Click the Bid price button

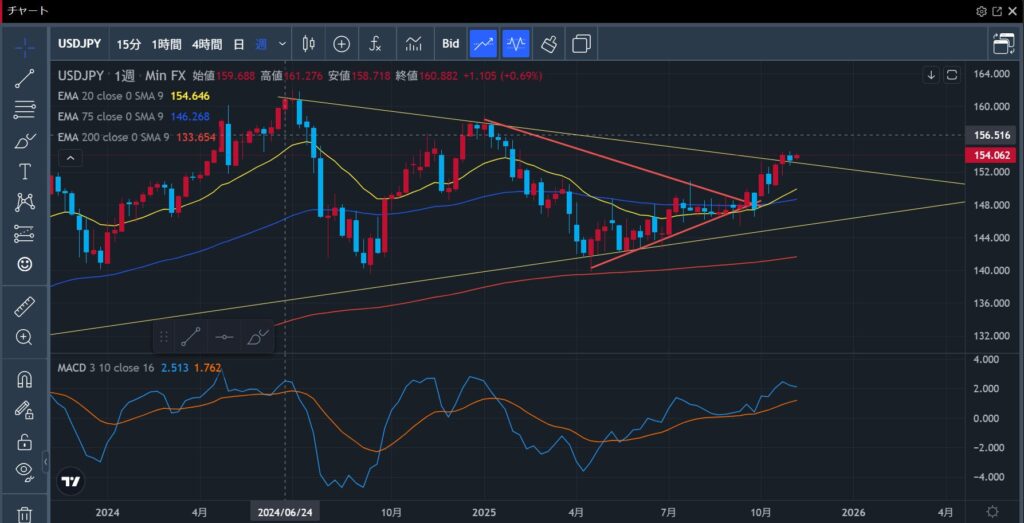point(450,44)
